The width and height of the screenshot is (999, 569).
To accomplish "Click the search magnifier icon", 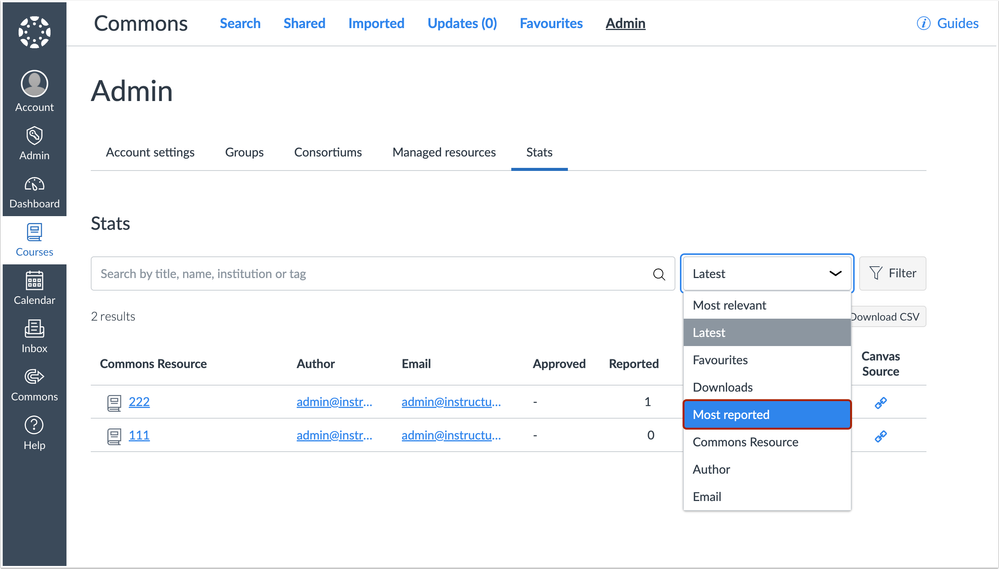I will point(659,274).
